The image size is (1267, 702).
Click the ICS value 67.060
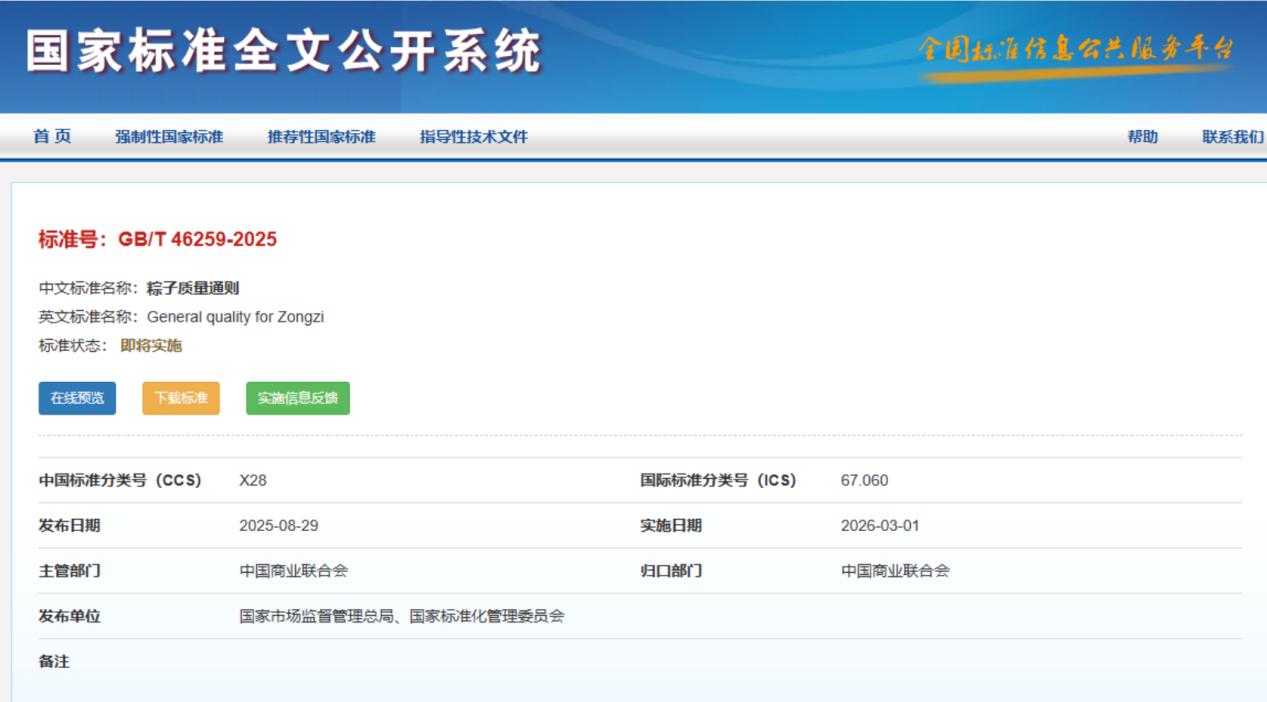pyautogui.click(x=864, y=480)
